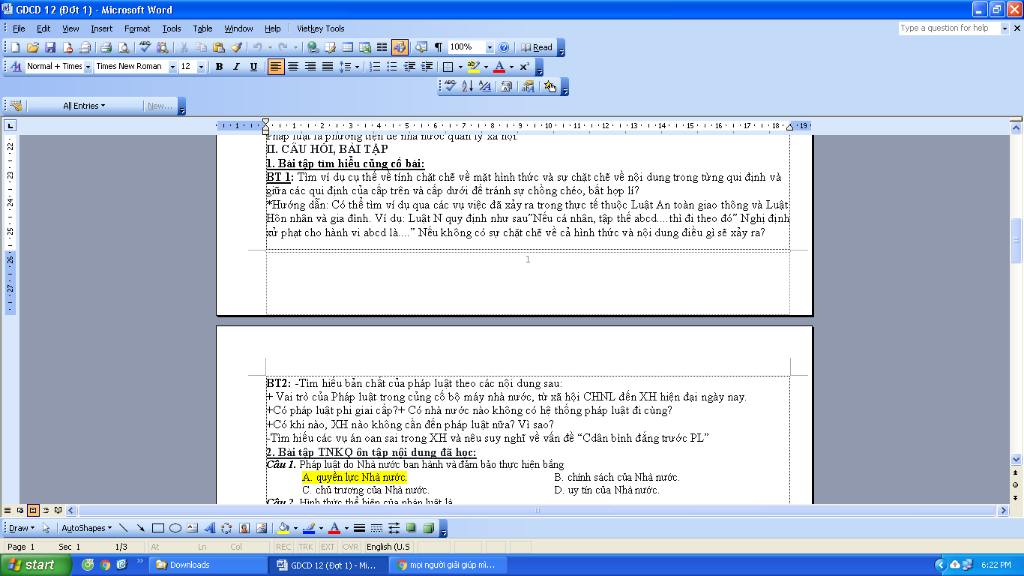Choose a Shadow Style effect
Viewport: 1024px width, 576px height.
click(x=411, y=528)
